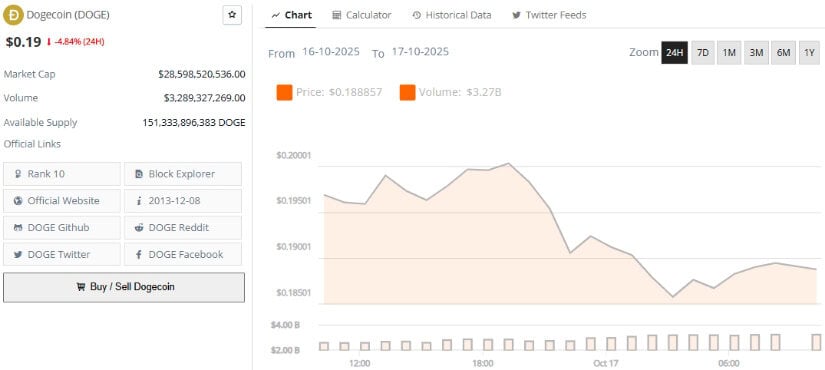
Task: Click the Twitter icon in Twitter Feeds tab
Action: [517, 15]
